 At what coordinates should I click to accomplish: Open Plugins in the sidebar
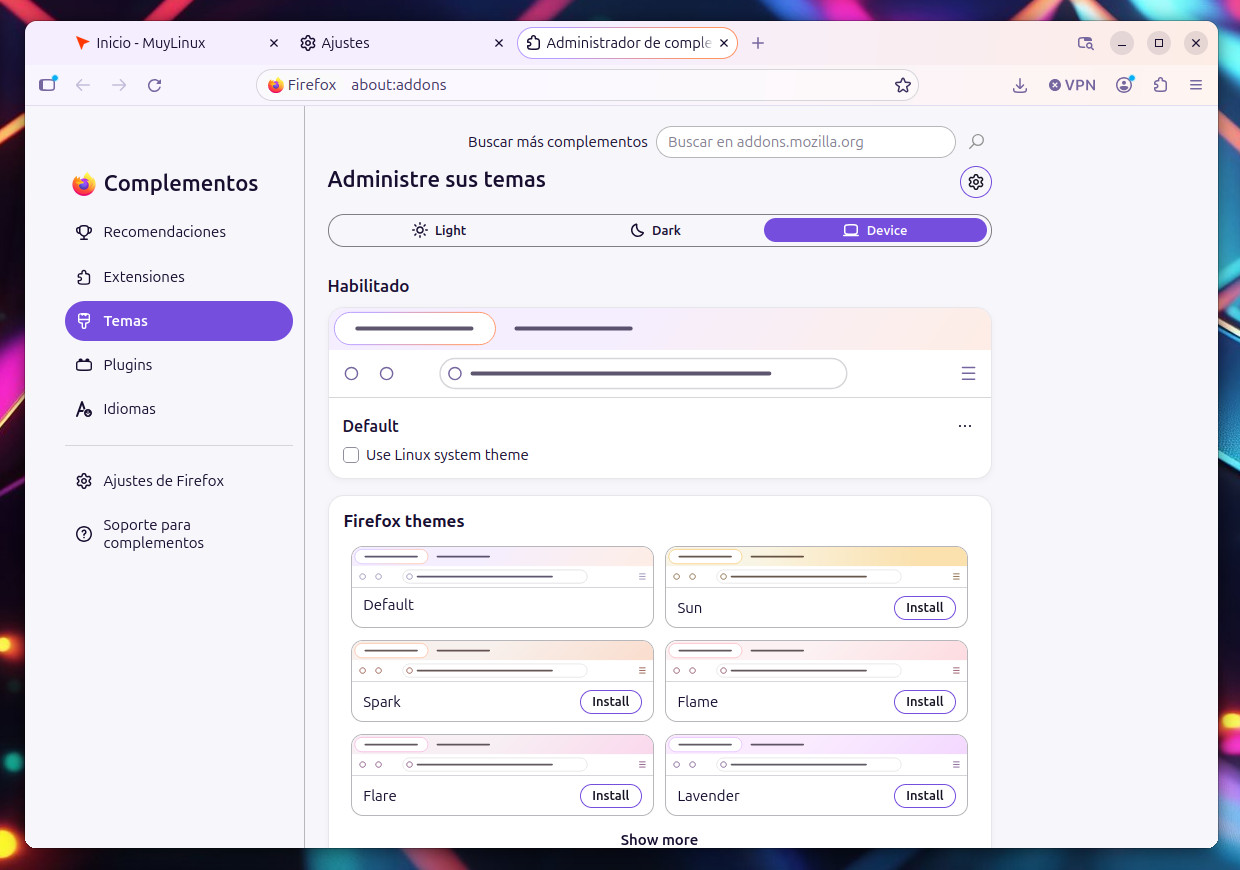point(179,365)
